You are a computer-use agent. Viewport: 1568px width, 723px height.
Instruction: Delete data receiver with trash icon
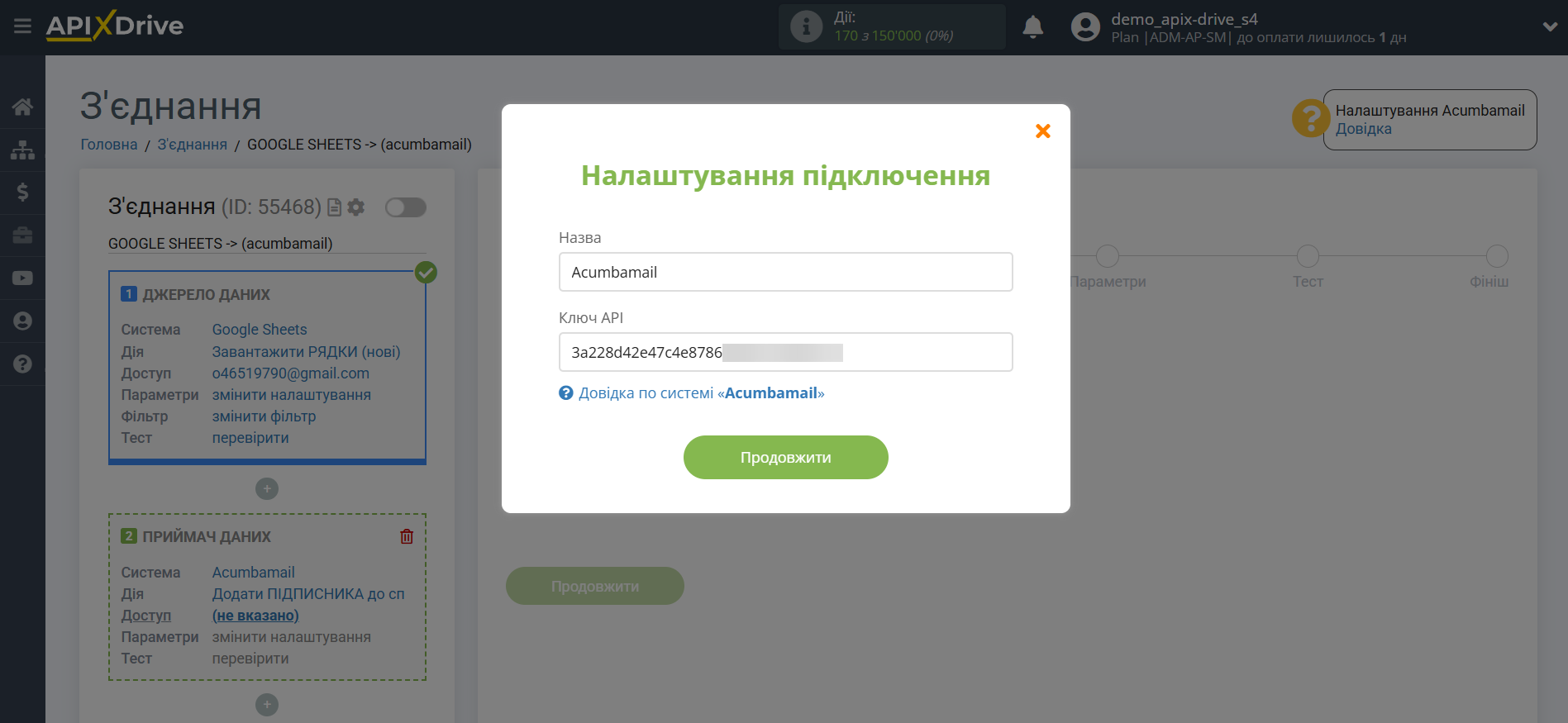coord(407,536)
